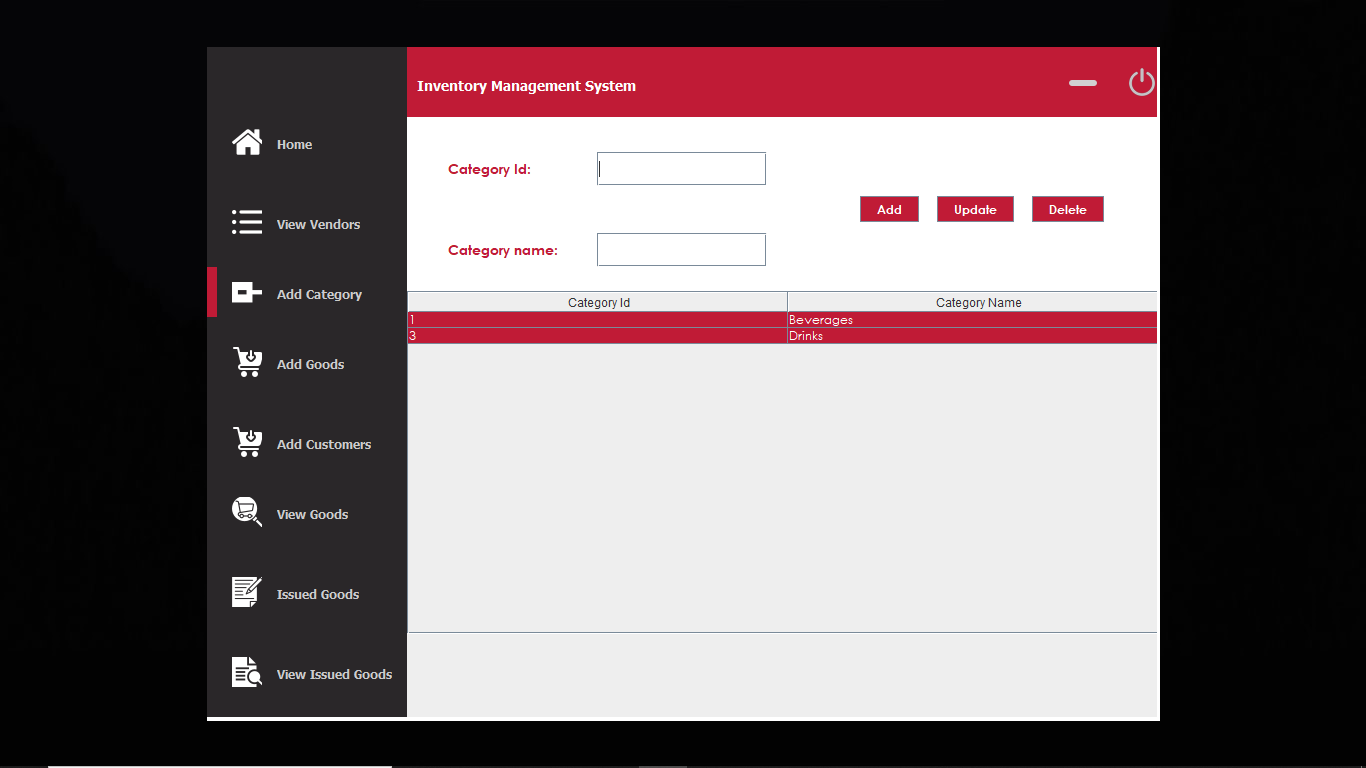Click the Category Id column header
This screenshot has height=768, width=1366.
tap(598, 302)
